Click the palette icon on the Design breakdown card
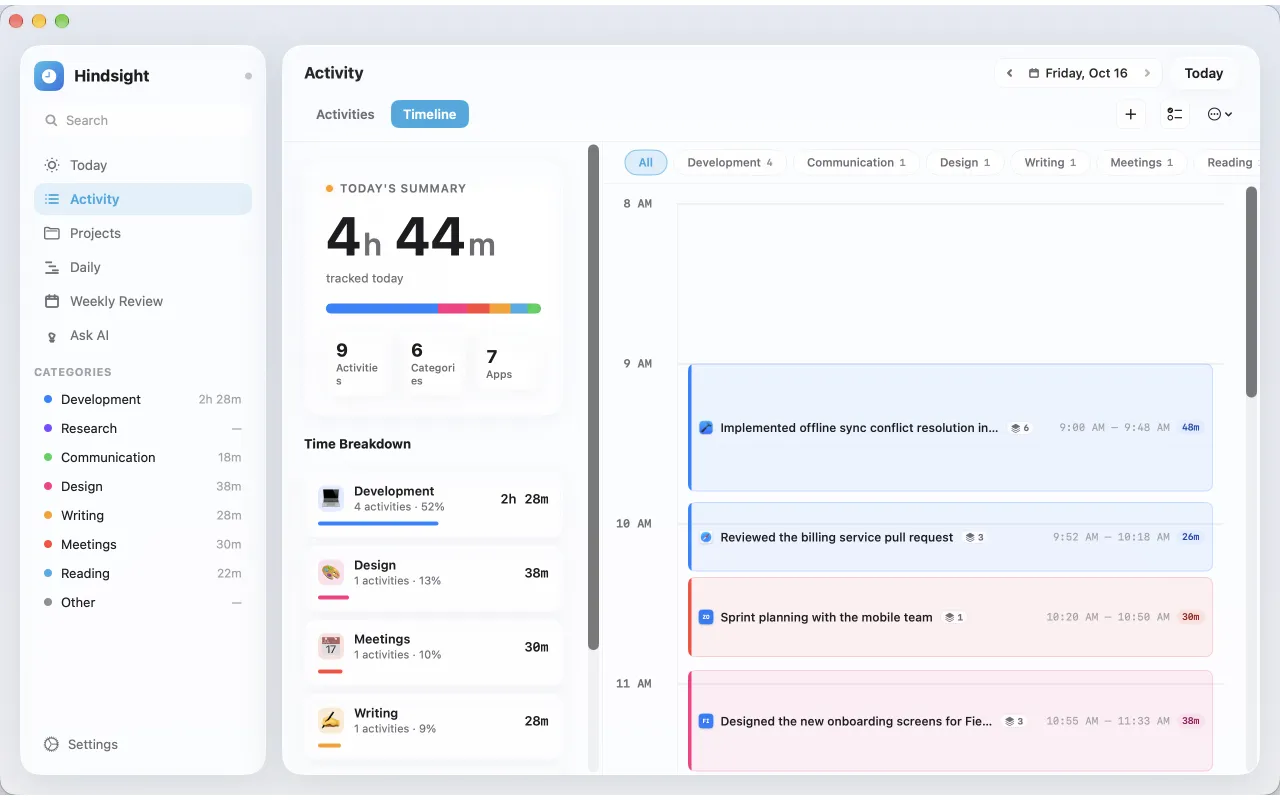The image size is (1280, 800). [x=331, y=572]
